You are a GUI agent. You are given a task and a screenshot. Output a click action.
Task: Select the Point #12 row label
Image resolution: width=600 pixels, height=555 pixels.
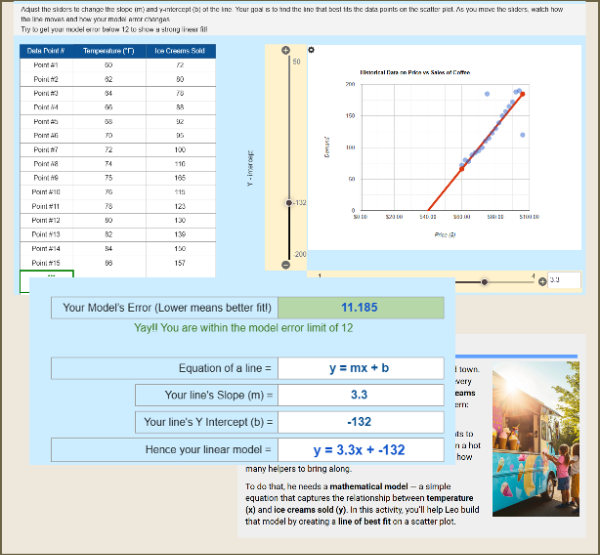coord(46,220)
